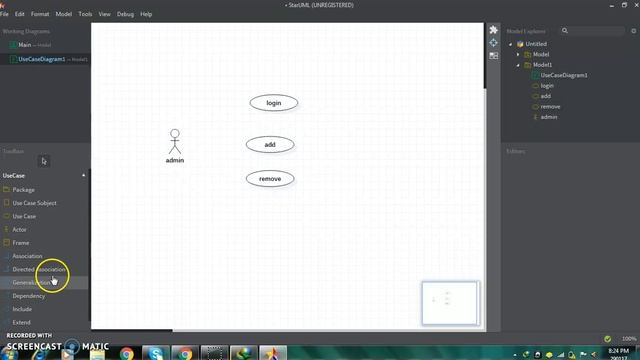Viewport: 640px width, 360px height.
Task: Select the remove use case ellipse
Action: click(x=270, y=179)
